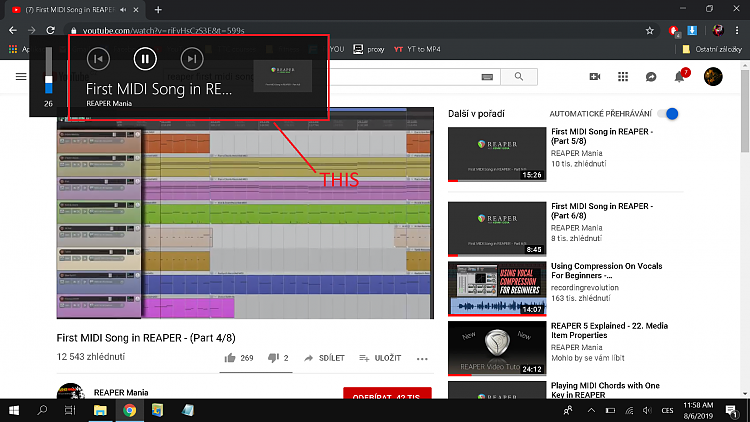Viewport: 750px width, 422px height.
Task: Open a new browser tab
Action: tap(158, 10)
